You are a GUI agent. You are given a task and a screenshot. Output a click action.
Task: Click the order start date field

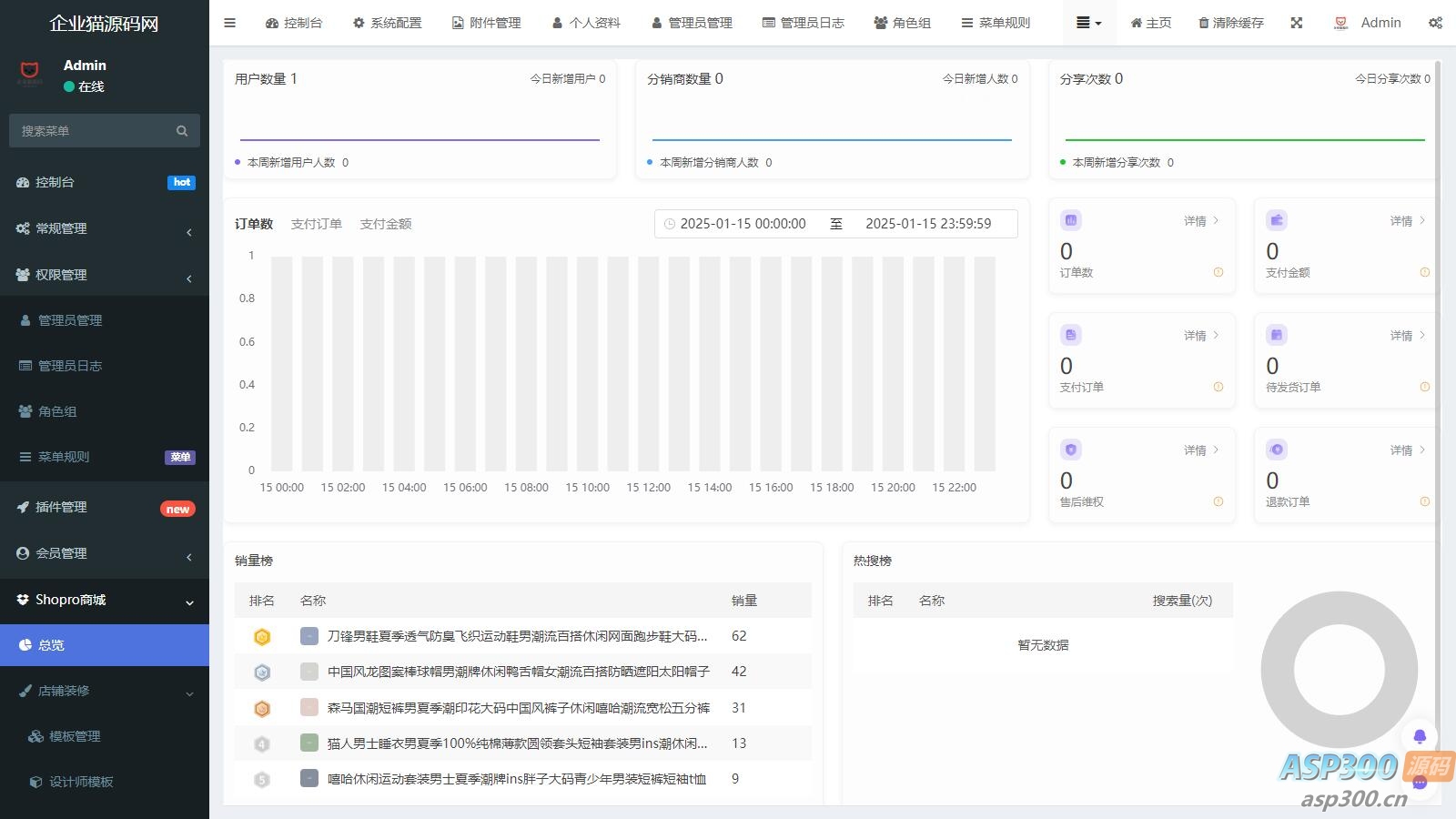tap(743, 223)
